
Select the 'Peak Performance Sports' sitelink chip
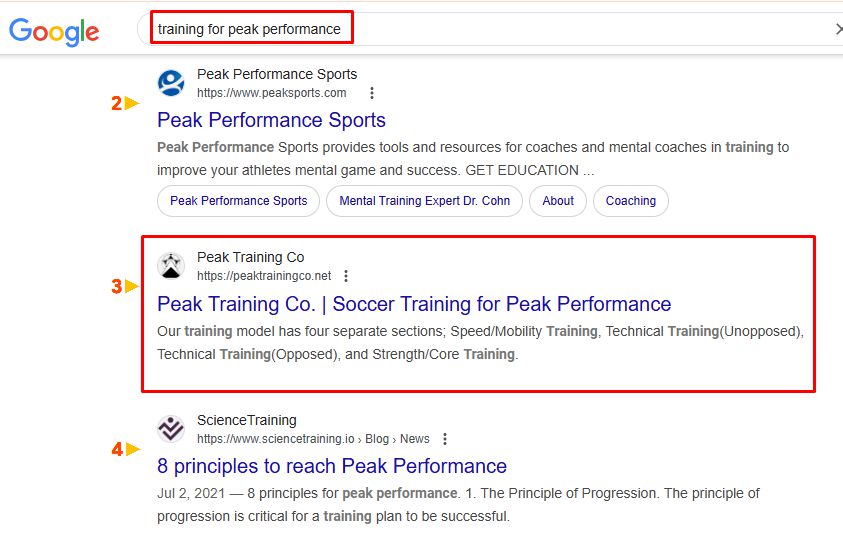[238, 201]
